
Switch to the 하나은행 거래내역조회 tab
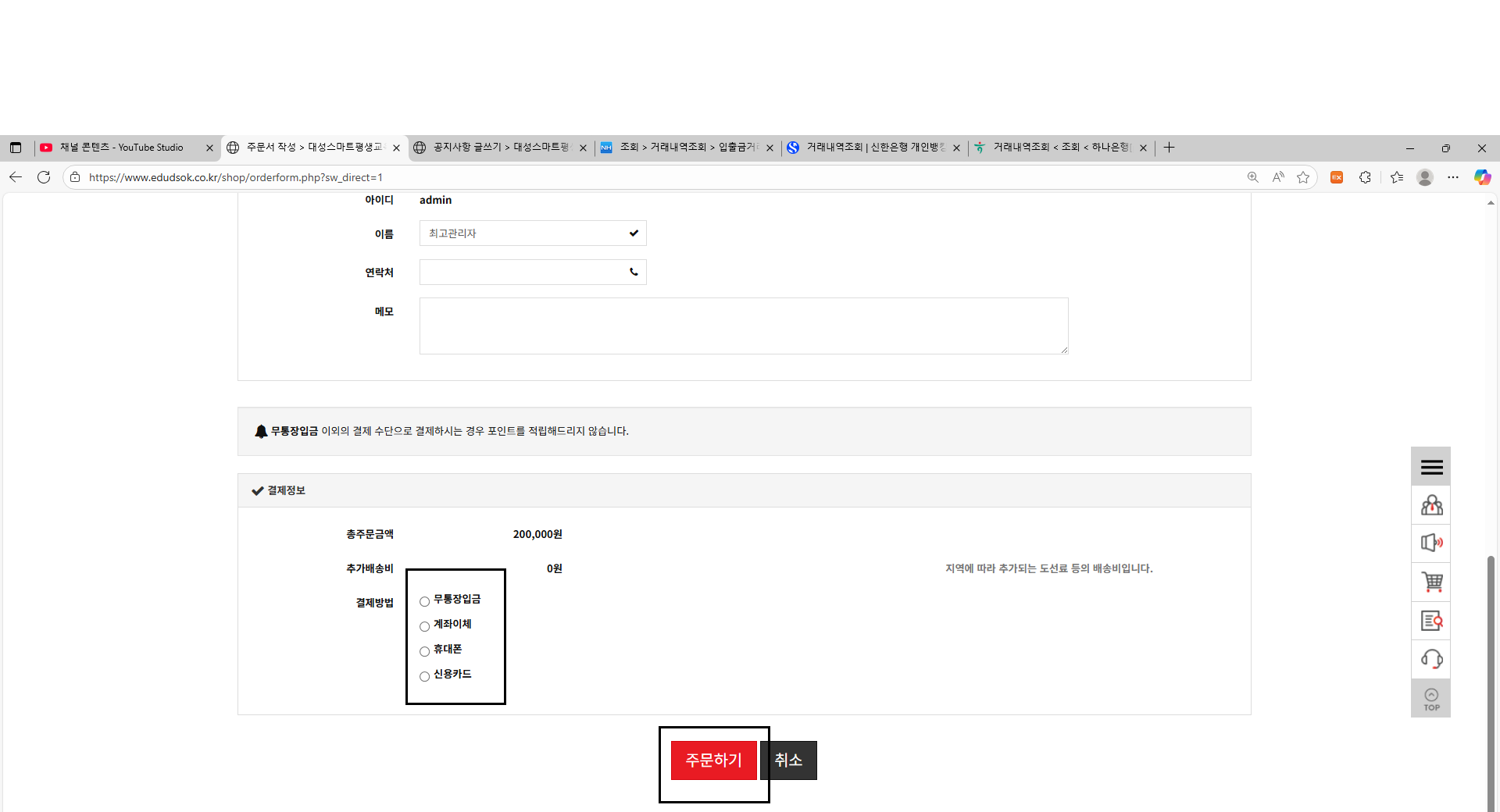1061,148
